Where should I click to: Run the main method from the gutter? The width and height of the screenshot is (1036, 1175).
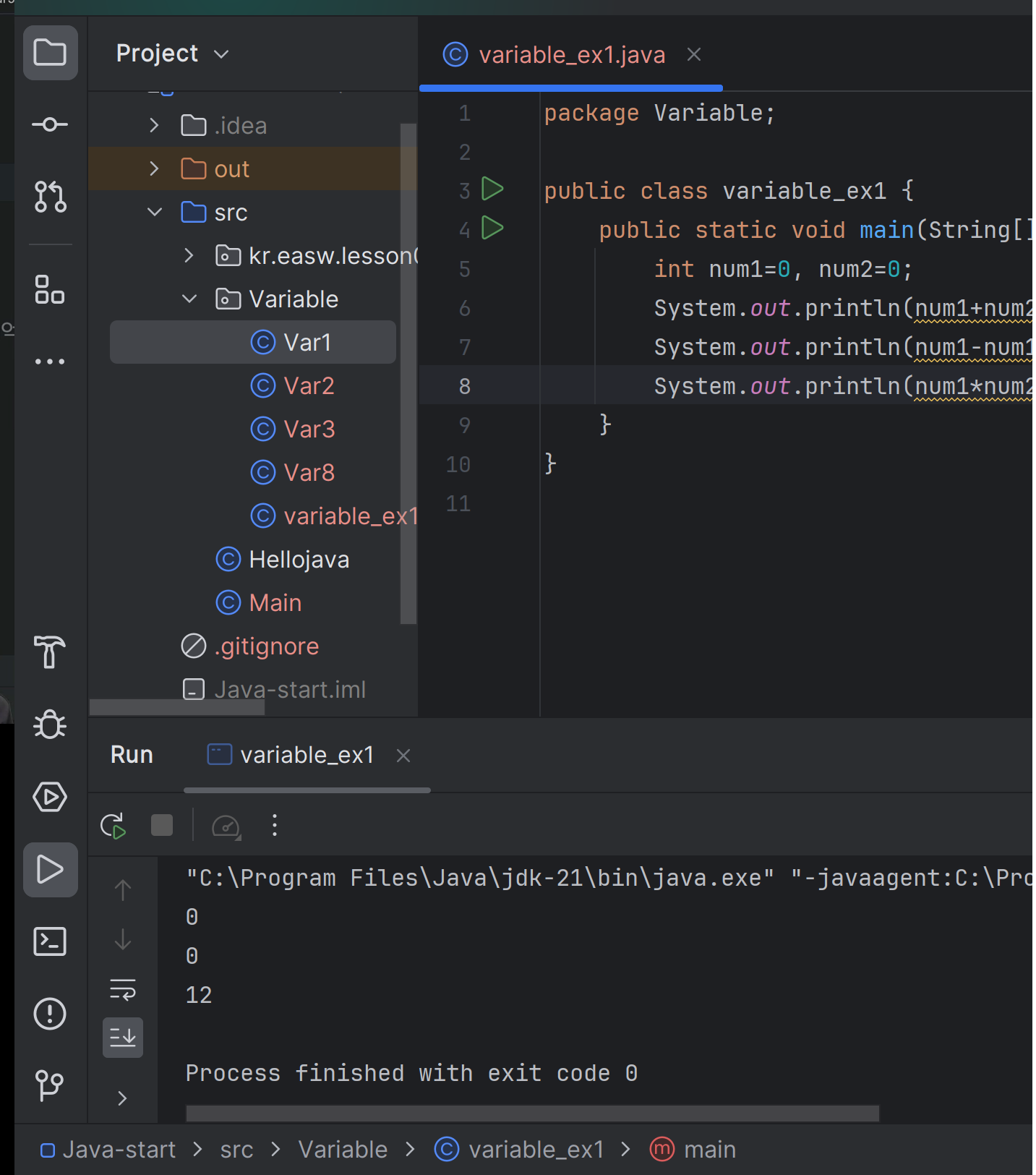[493, 228]
